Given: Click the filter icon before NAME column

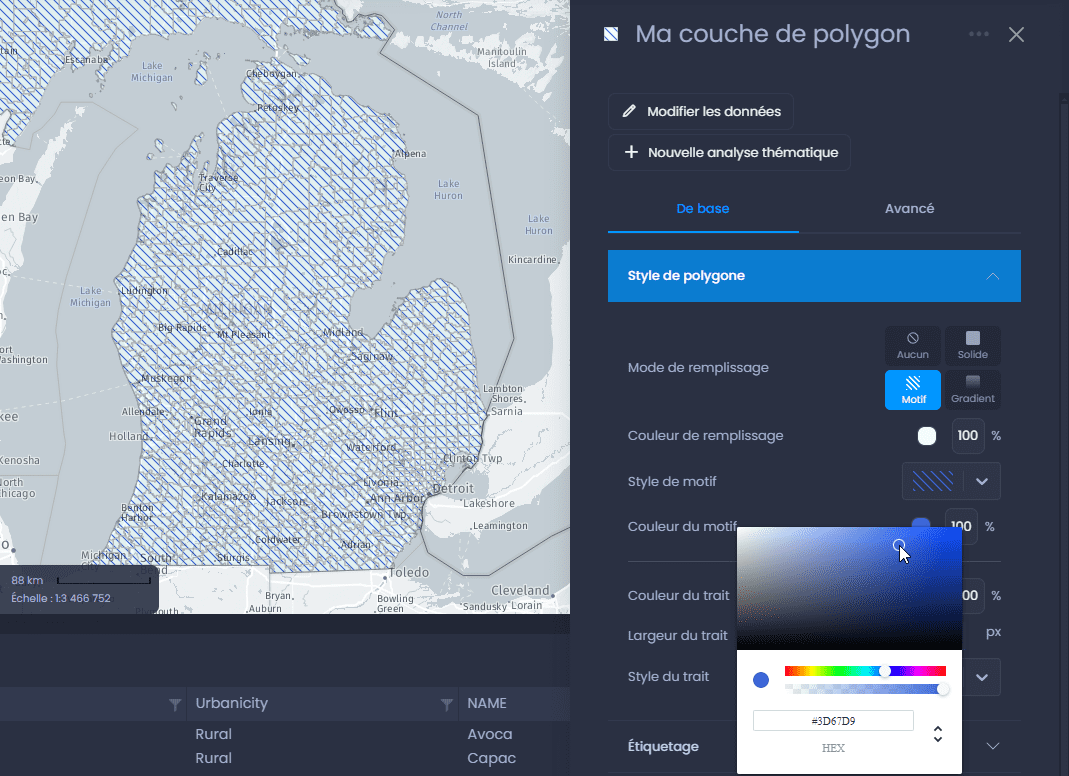Looking at the screenshot, I should pos(447,704).
